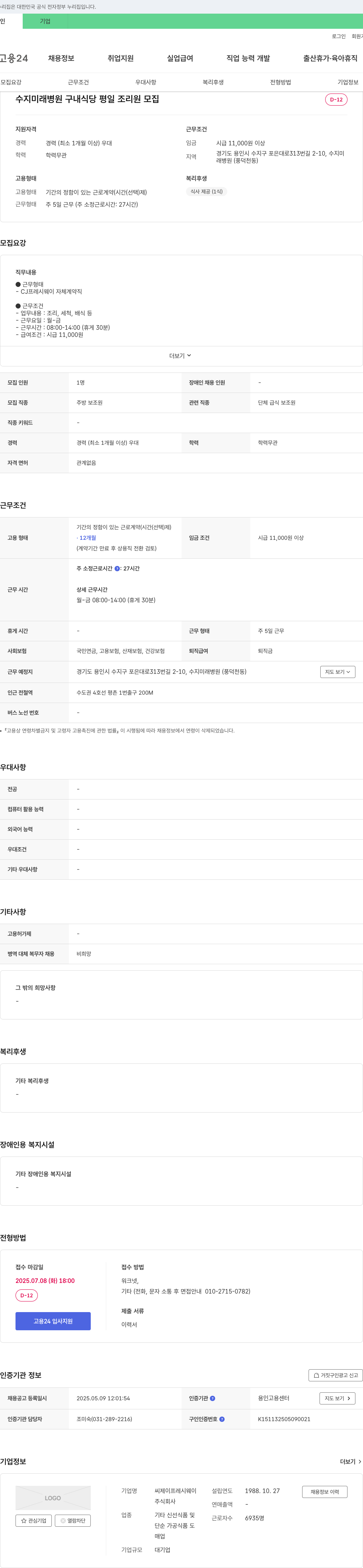Click the job title 수지미래병원 구내식당 heading

pyautogui.click(x=88, y=98)
